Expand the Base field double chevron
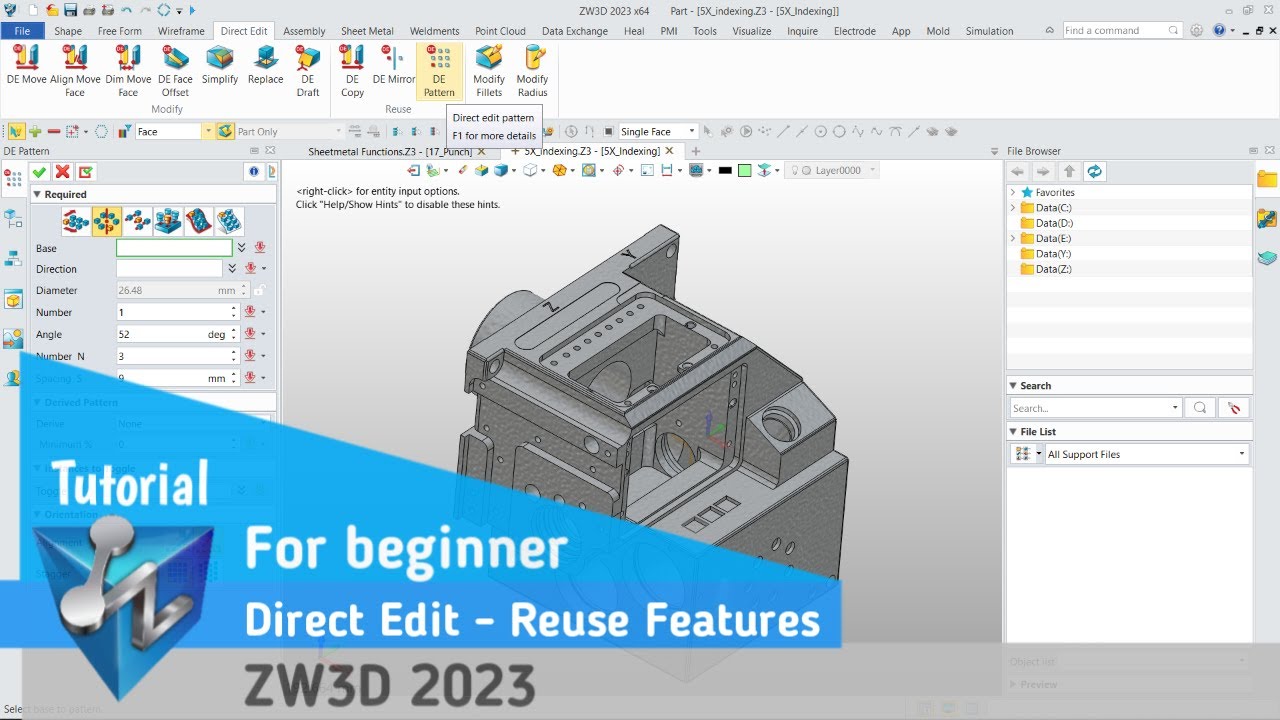Image resolution: width=1280 pixels, height=720 pixels. tap(241, 248)
